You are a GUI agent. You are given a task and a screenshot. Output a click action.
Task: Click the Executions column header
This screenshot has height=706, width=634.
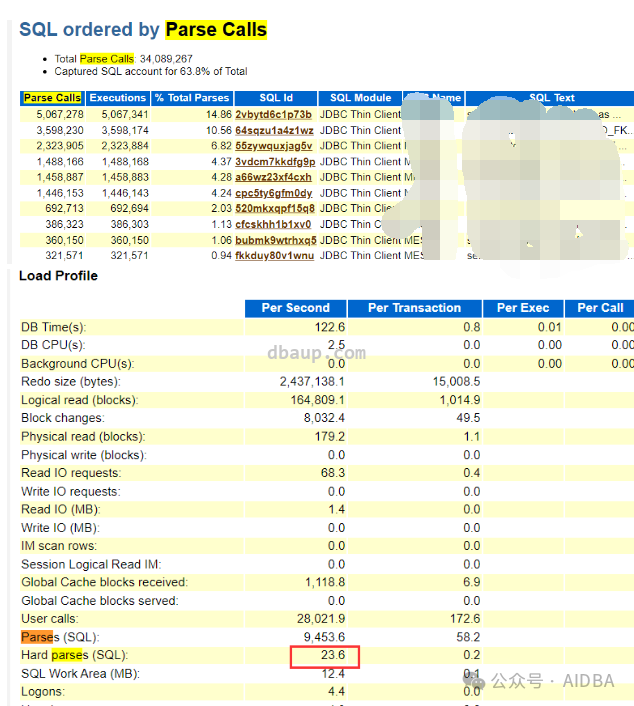[x=118, y=98]
